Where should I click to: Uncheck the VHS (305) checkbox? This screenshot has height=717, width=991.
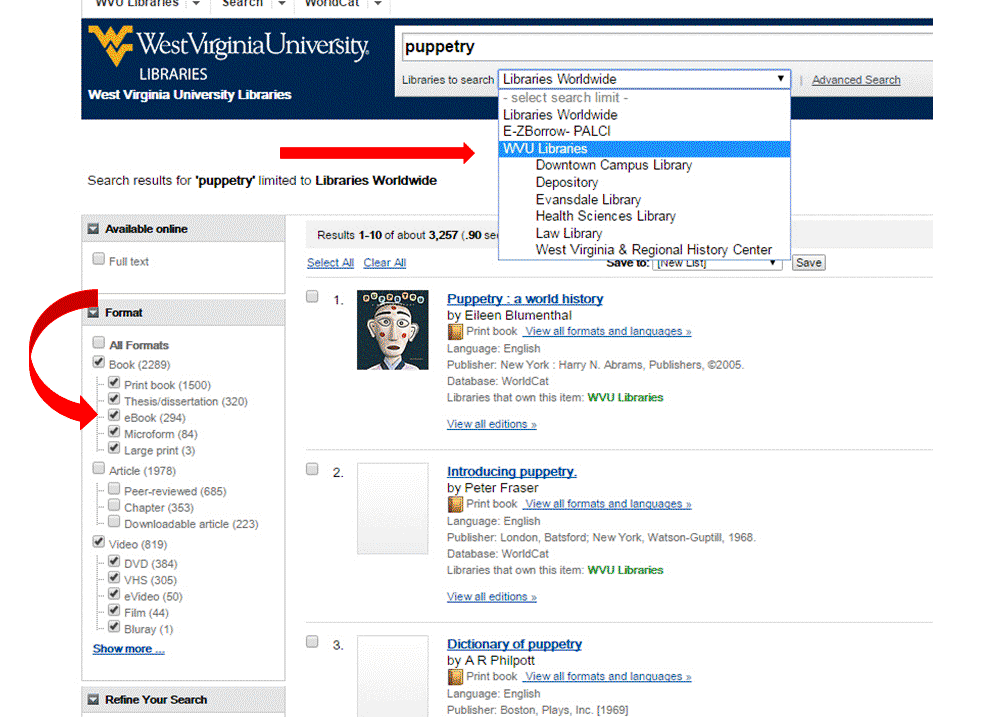click(x=114, y=577)
